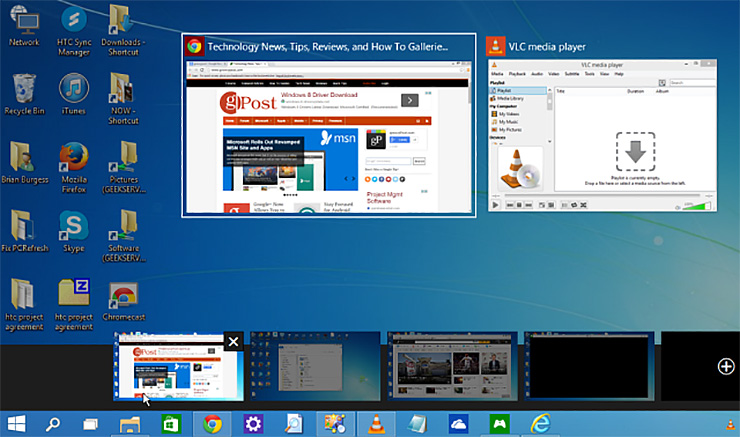The width and height of the screenshot is (740, 437).
Task: Open File Explorer from the taskbar
Action: pos(129,424)
